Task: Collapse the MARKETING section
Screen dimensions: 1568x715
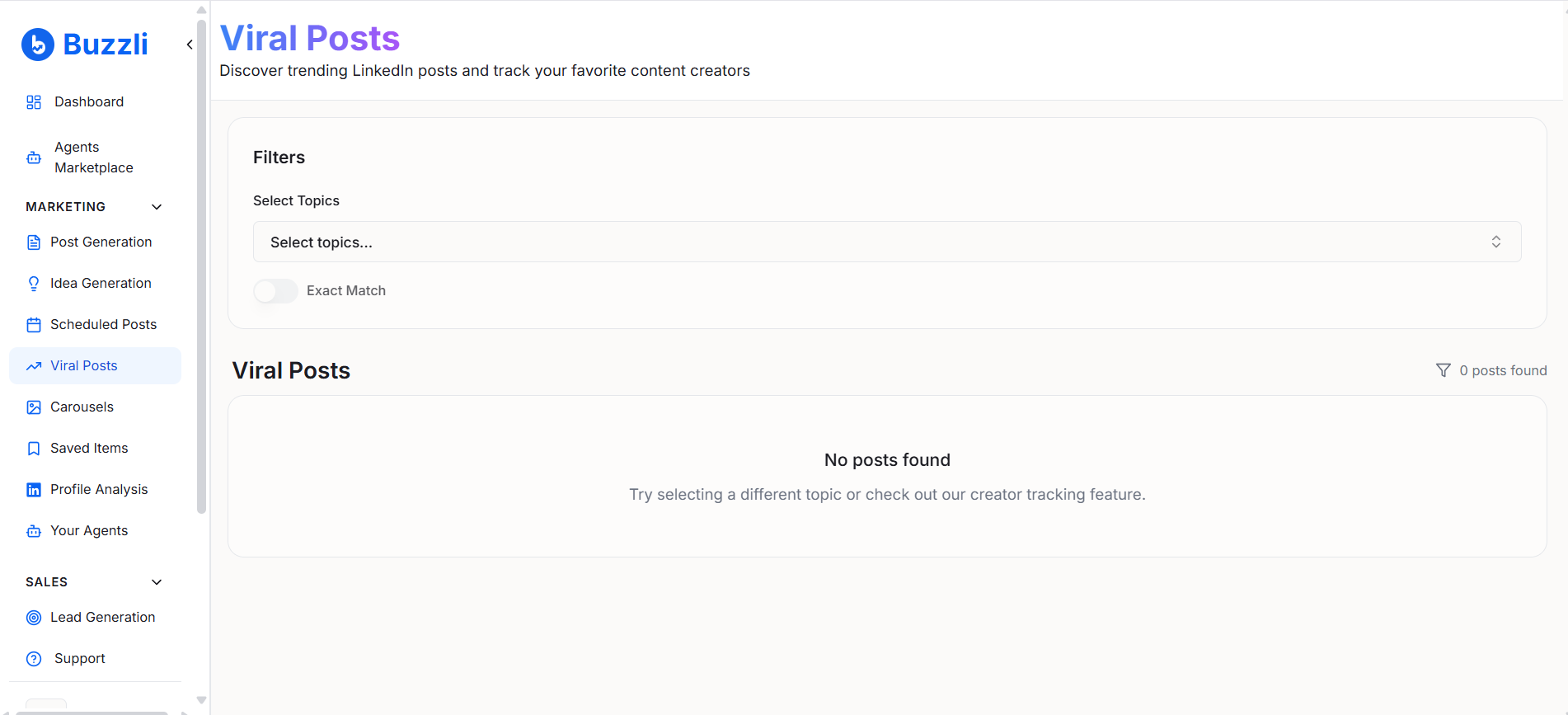Action: [x=156, y=206]
